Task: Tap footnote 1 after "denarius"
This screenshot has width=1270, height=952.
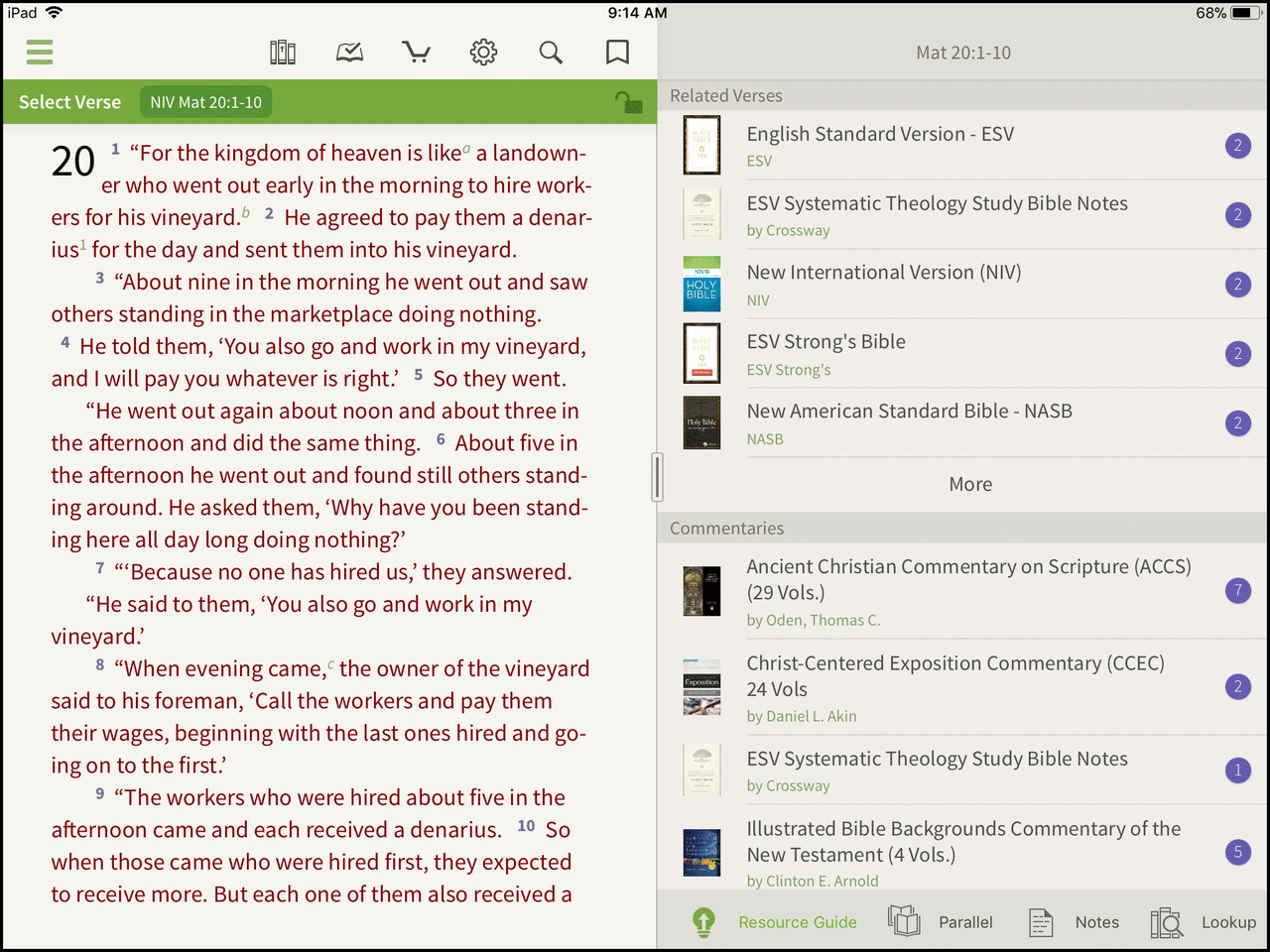Action: [83, 245]
